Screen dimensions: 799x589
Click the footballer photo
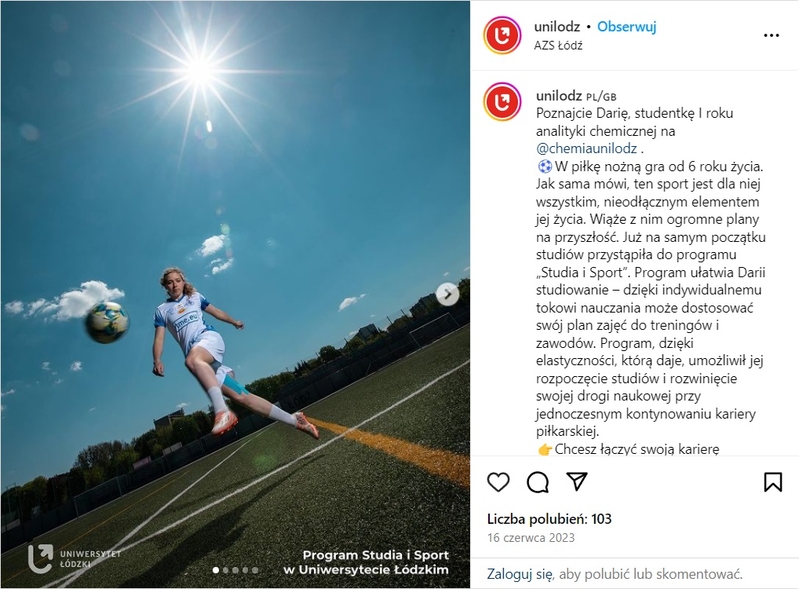point(235,294)
